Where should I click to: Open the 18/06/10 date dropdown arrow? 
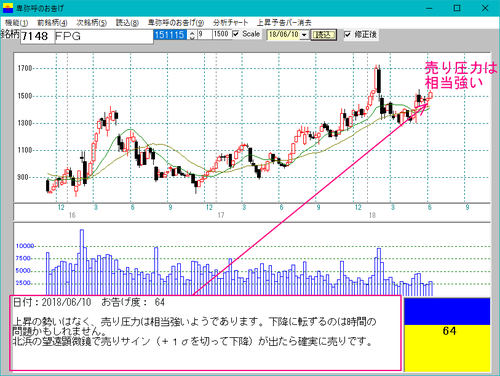(x=304, y=35)
